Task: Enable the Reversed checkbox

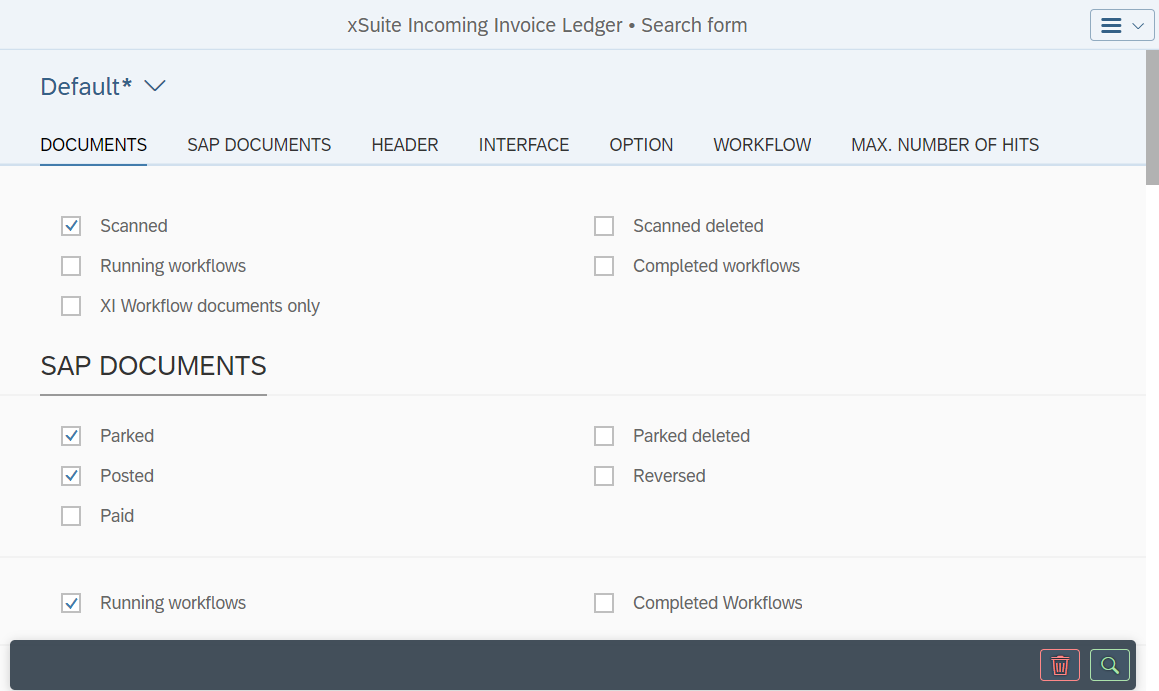Action: pos(604,476)
